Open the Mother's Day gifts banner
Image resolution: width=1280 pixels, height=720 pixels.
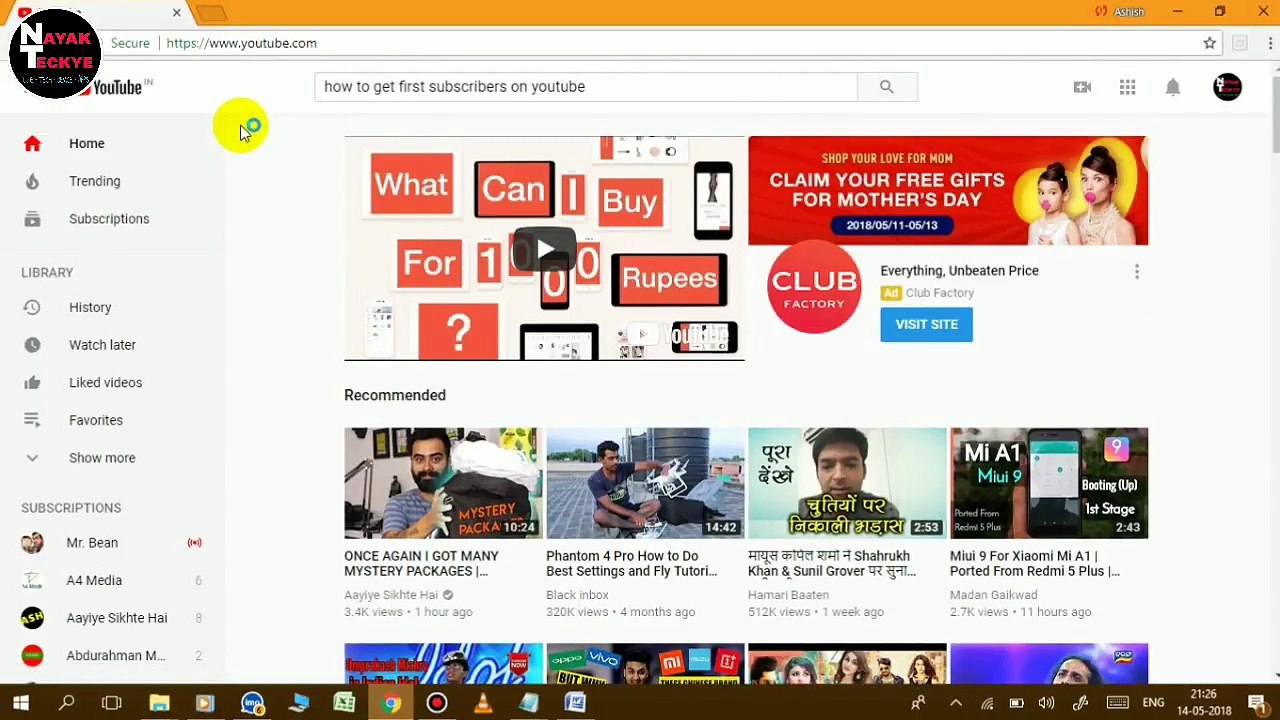[x=948, y=191]
